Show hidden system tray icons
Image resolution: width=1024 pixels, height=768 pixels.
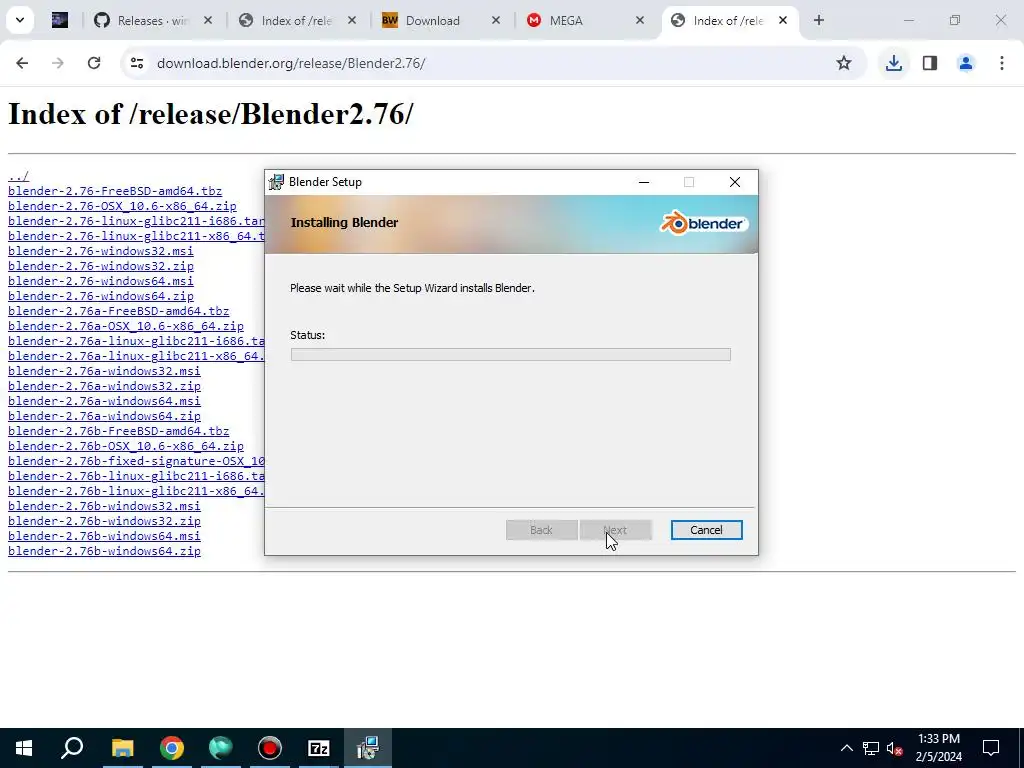846,748
